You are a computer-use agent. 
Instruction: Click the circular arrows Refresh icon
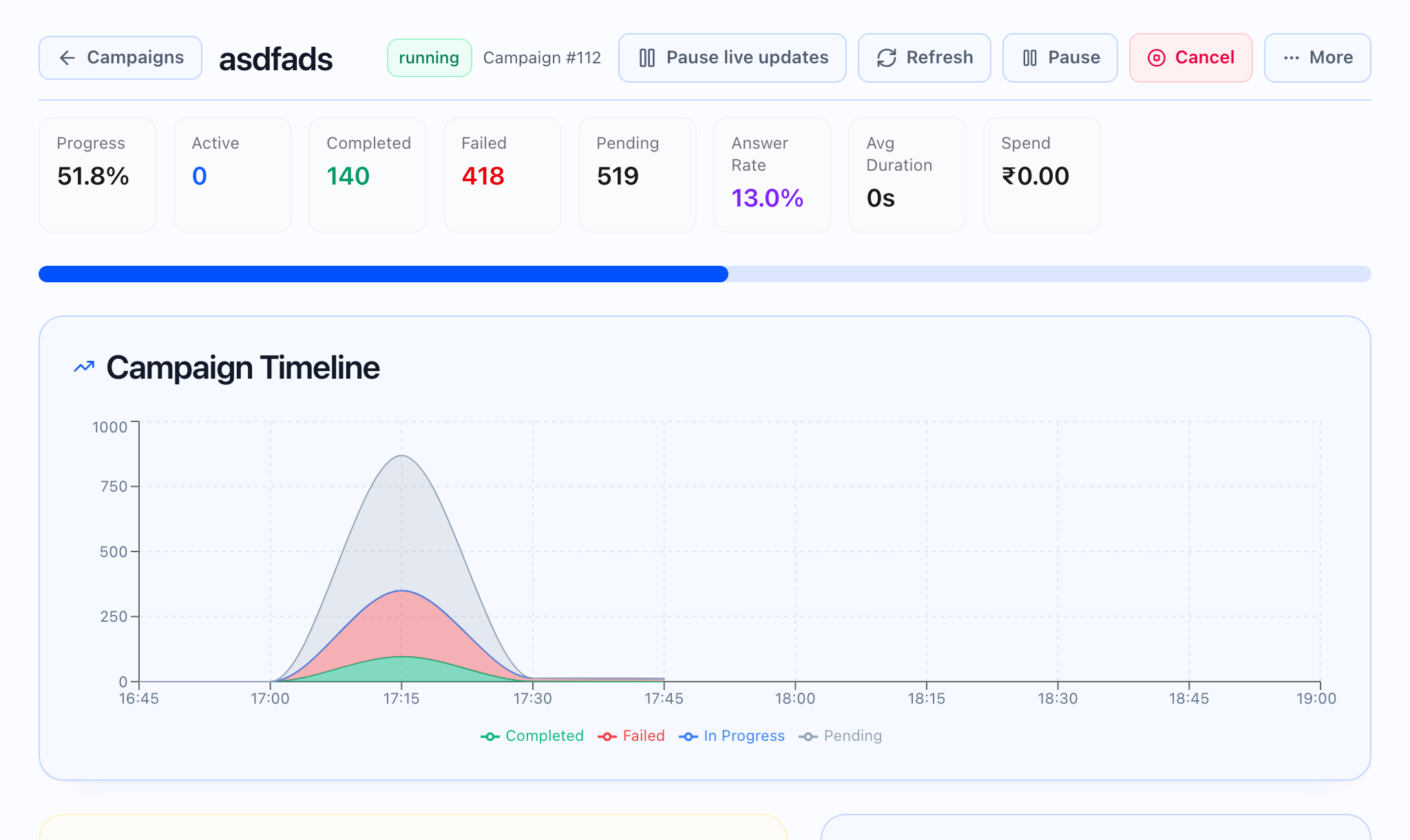[x=887, y=58]
